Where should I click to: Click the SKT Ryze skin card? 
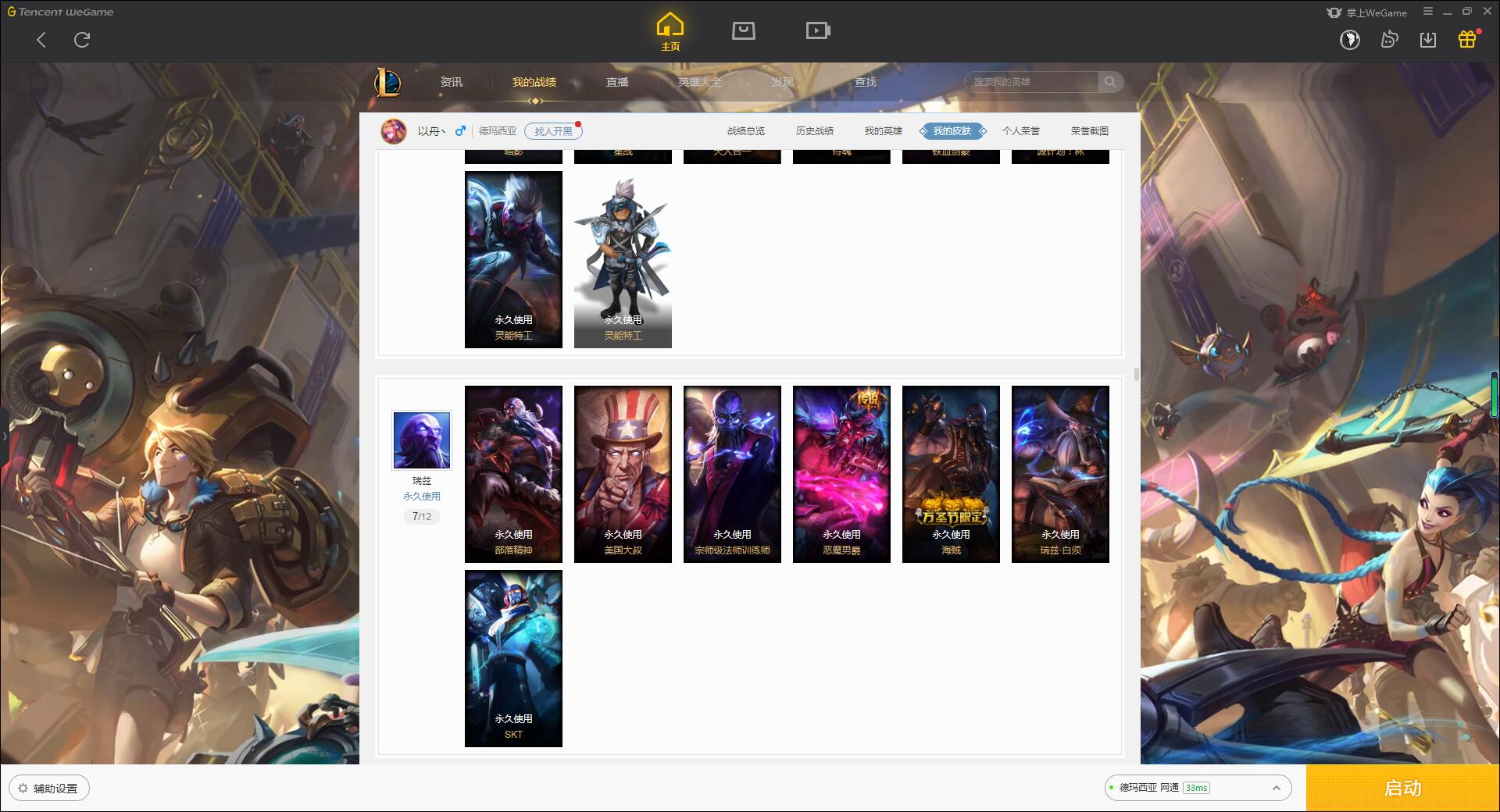(513, 658)
